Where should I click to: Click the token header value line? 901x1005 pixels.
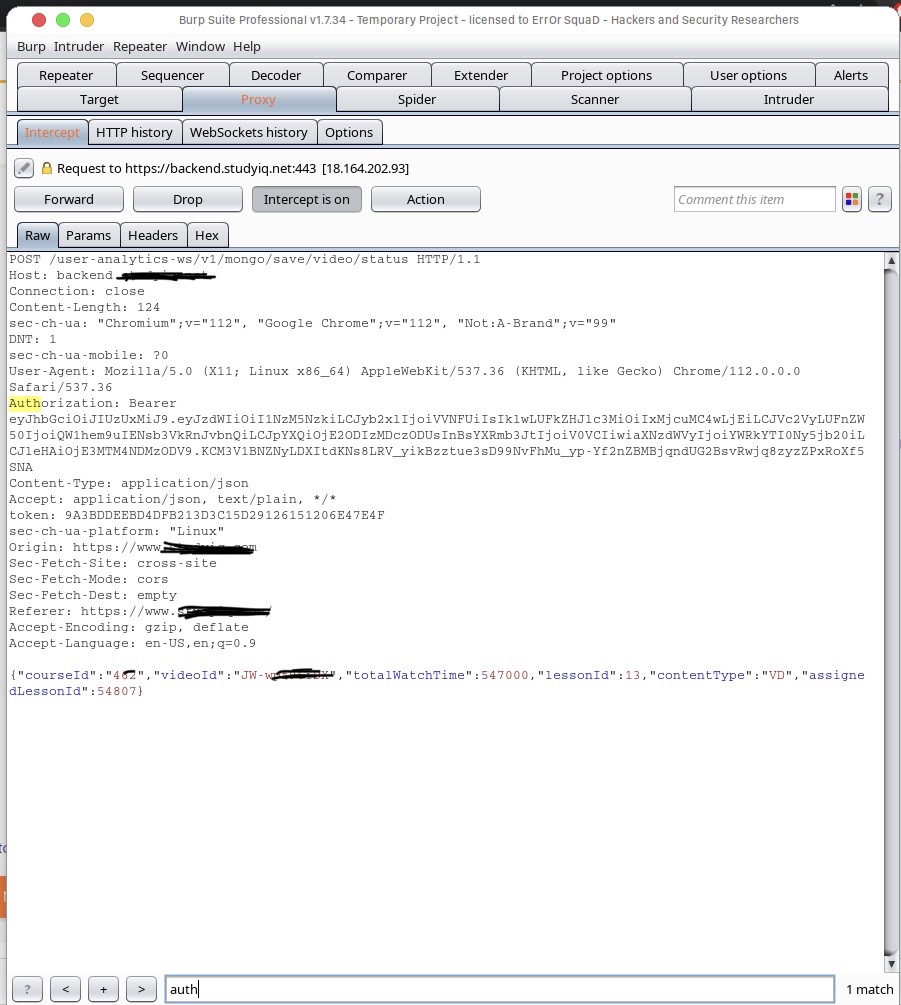197,515
